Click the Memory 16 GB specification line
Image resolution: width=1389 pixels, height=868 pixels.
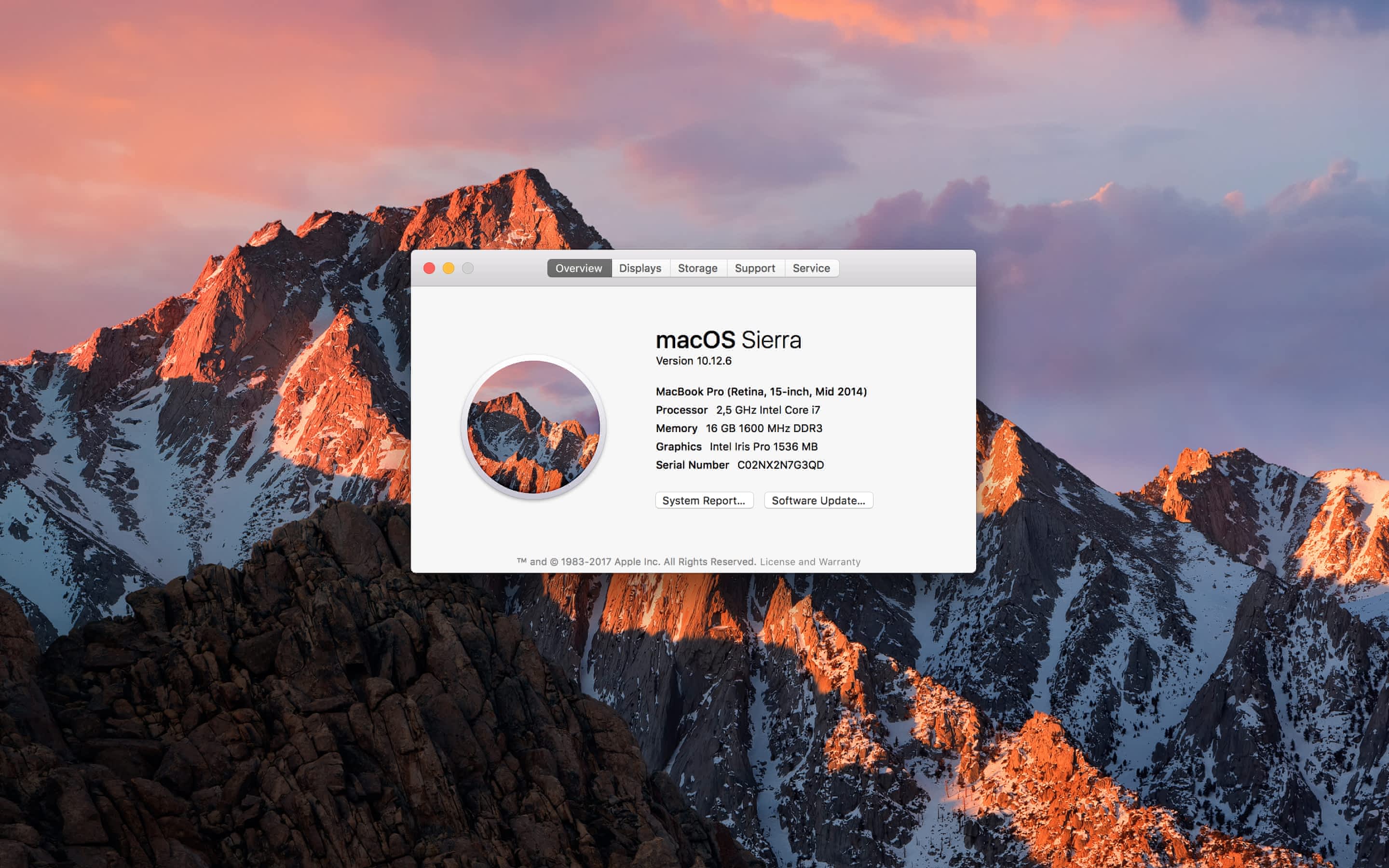tap(739, 428)
